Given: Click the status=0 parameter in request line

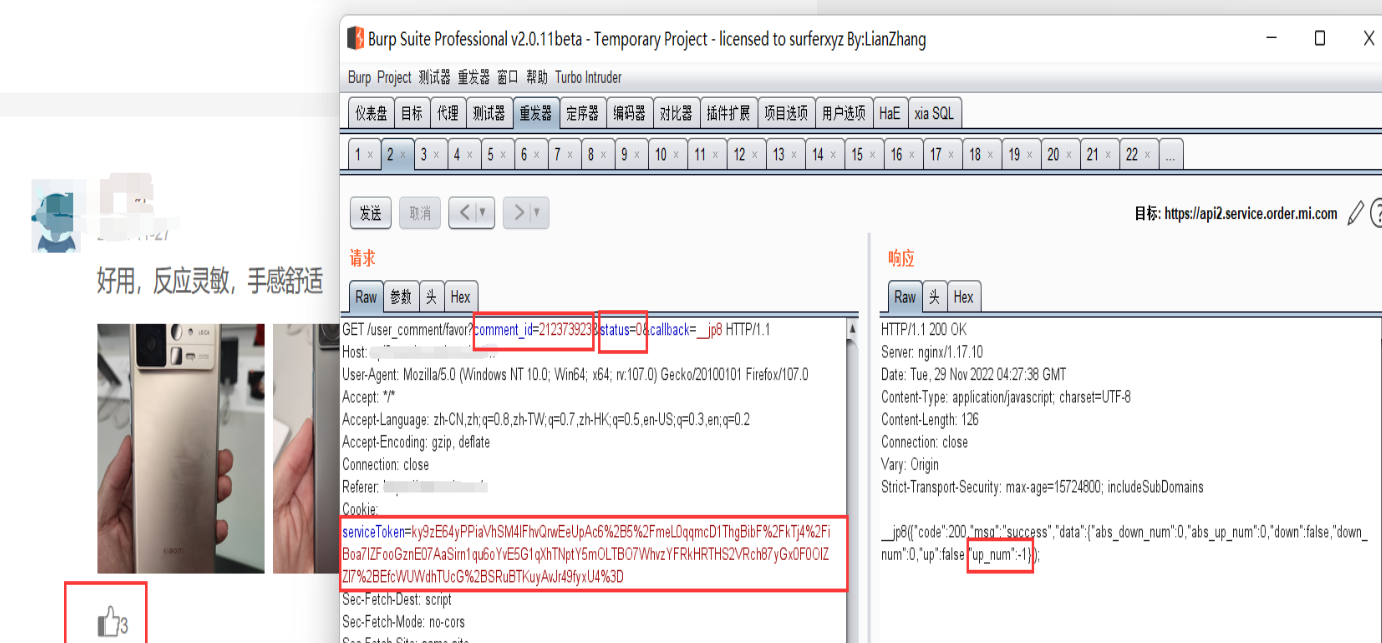Looking at the screenshot, I should (623, 329).
